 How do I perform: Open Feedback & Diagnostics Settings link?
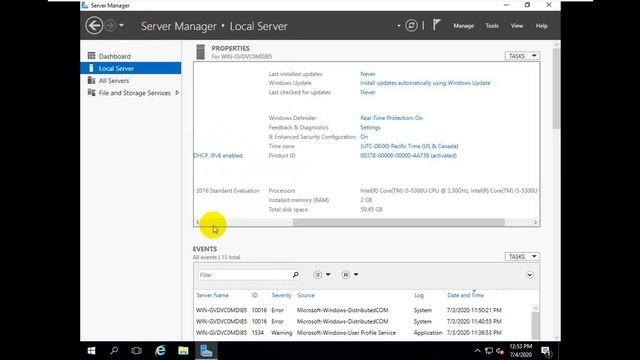[370, 127]
